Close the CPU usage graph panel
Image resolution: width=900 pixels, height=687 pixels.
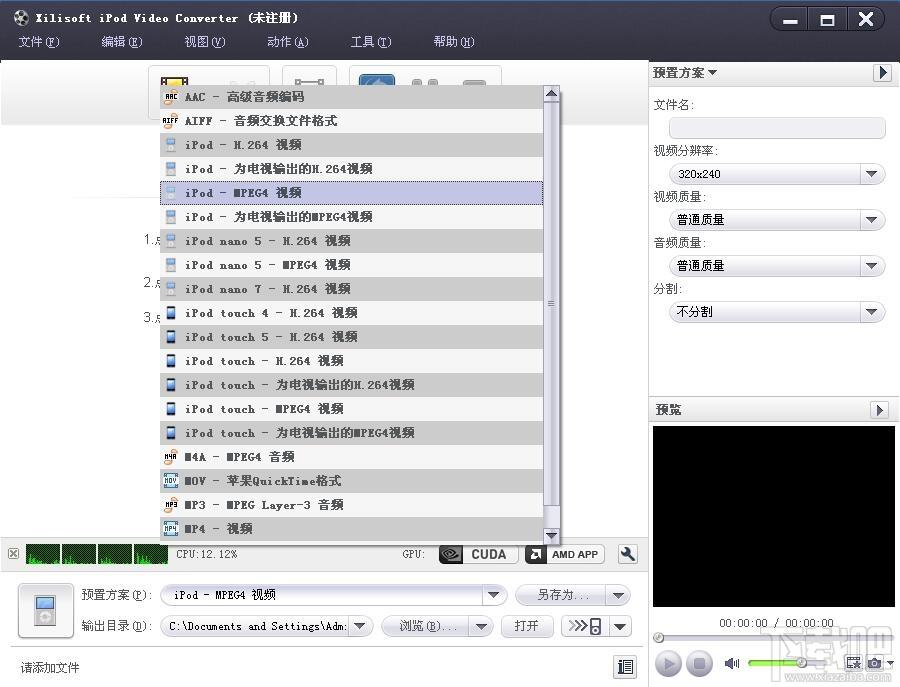click(13, 554)
